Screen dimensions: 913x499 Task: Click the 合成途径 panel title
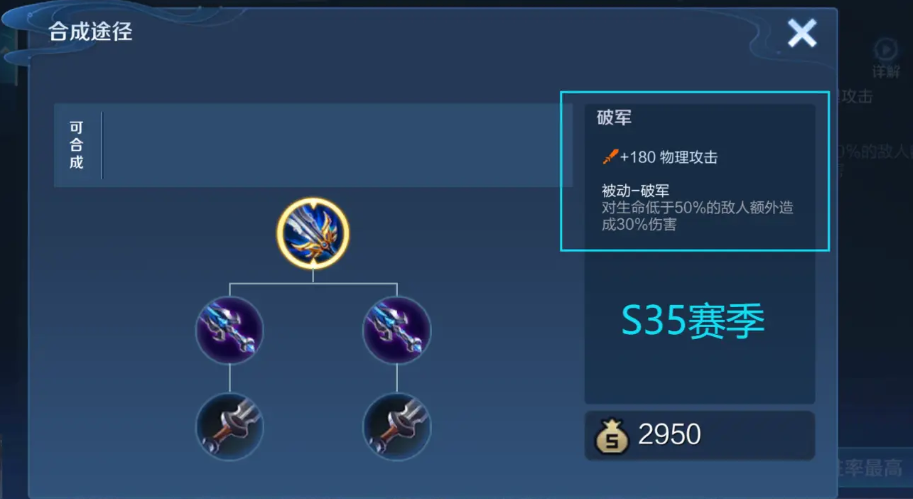coord(90,31)
